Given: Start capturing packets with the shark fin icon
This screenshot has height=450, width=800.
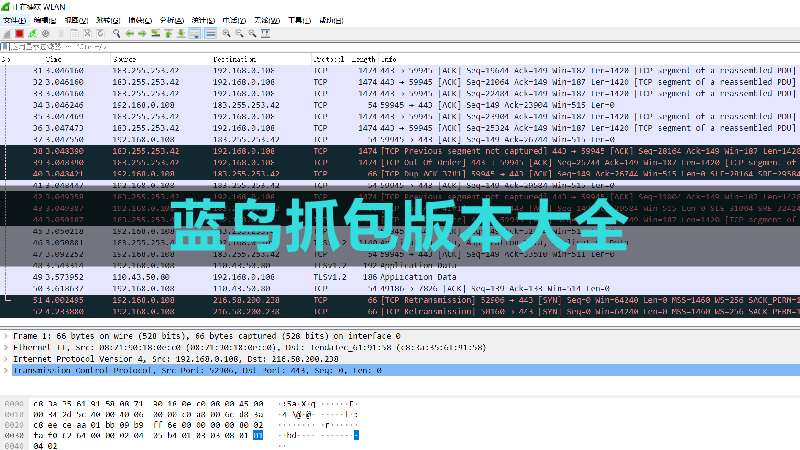Looking at the screenshot, I should click(7, 33).
